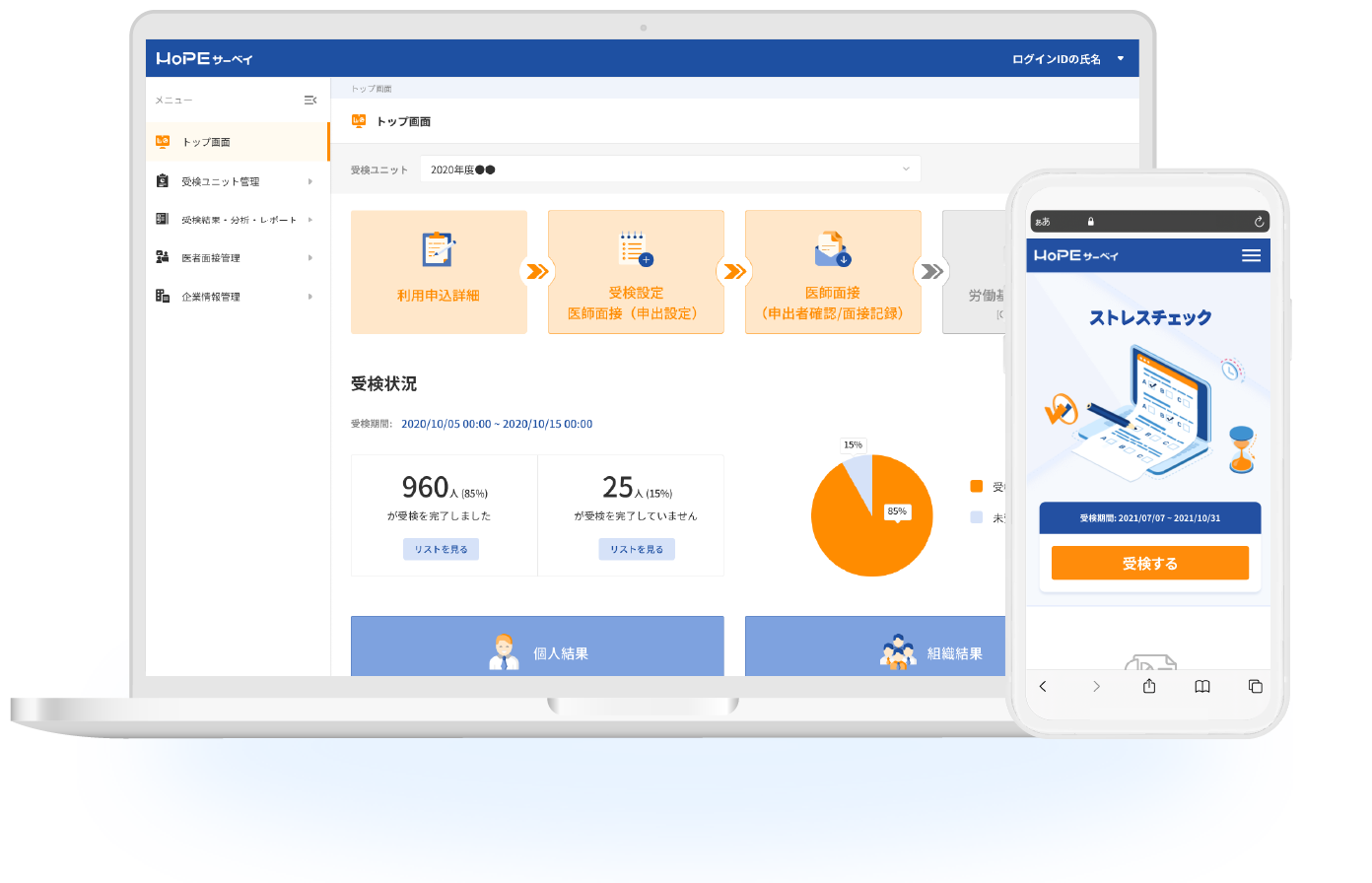Click リストを見る under 25人 not completed
Viewport: 1372px width, 883px height.
(x=637, y=549)
